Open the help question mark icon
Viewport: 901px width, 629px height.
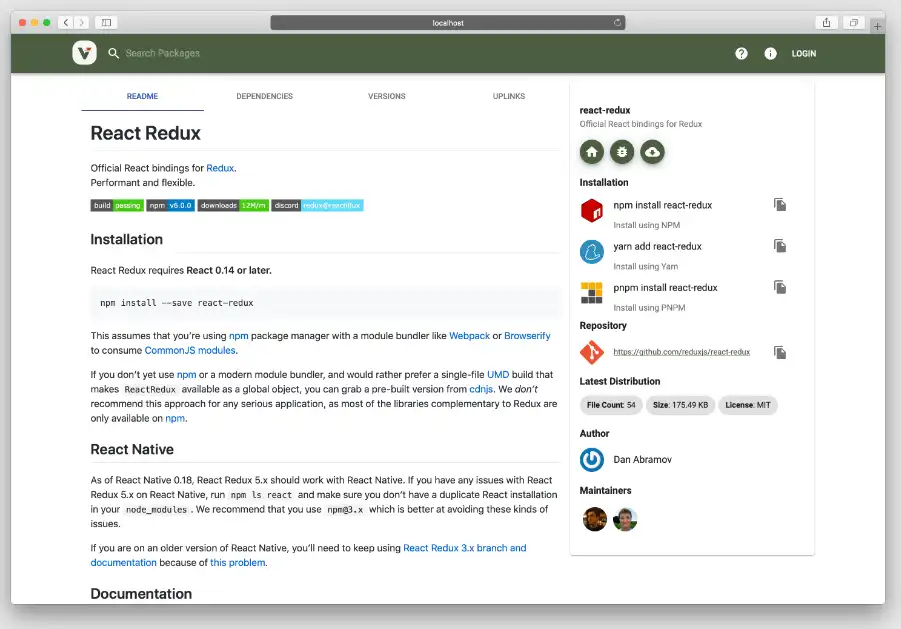[741, 53]
